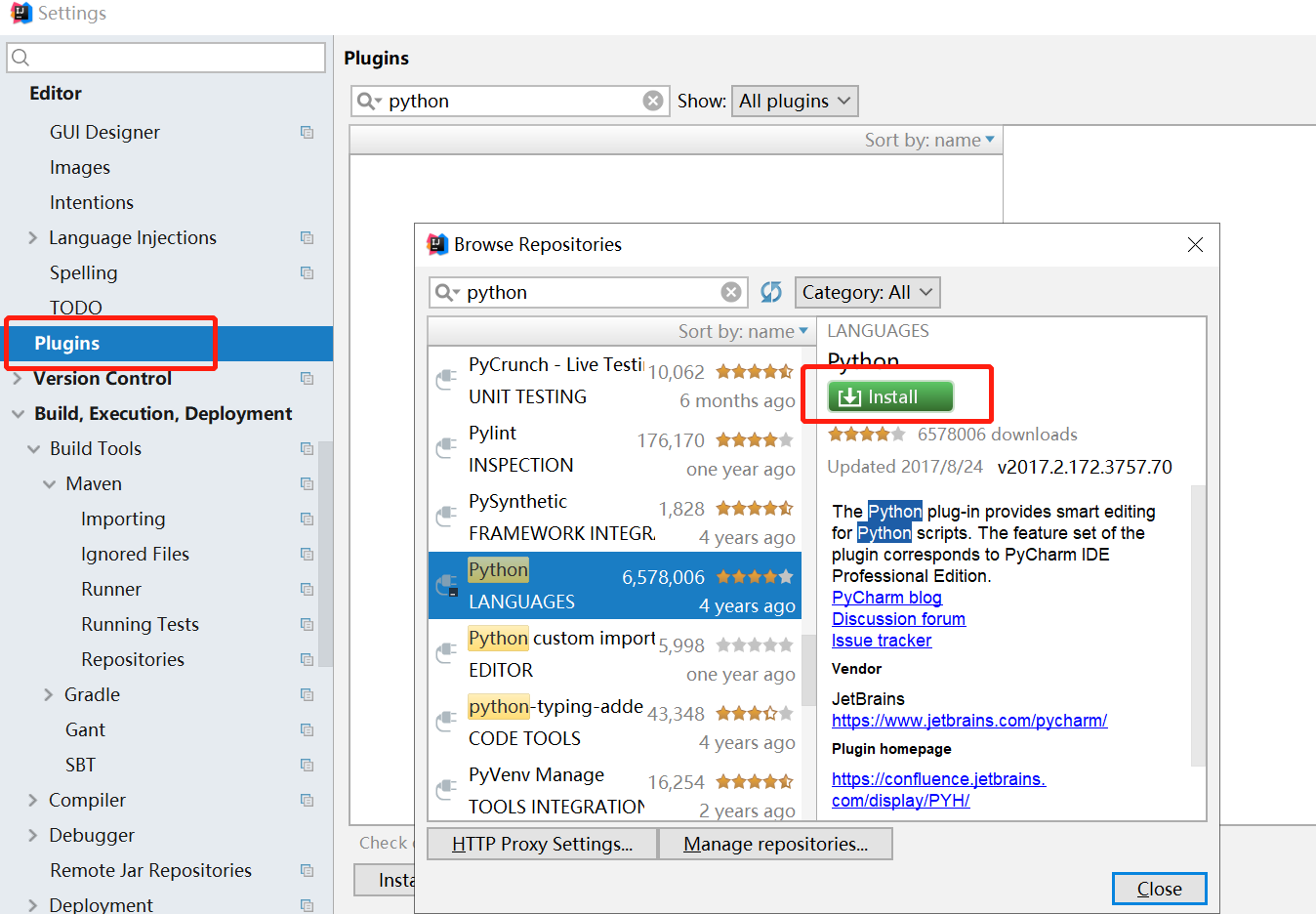Click project-level icon beside Language Injections
1316x914 pixels.
point(308,237)
